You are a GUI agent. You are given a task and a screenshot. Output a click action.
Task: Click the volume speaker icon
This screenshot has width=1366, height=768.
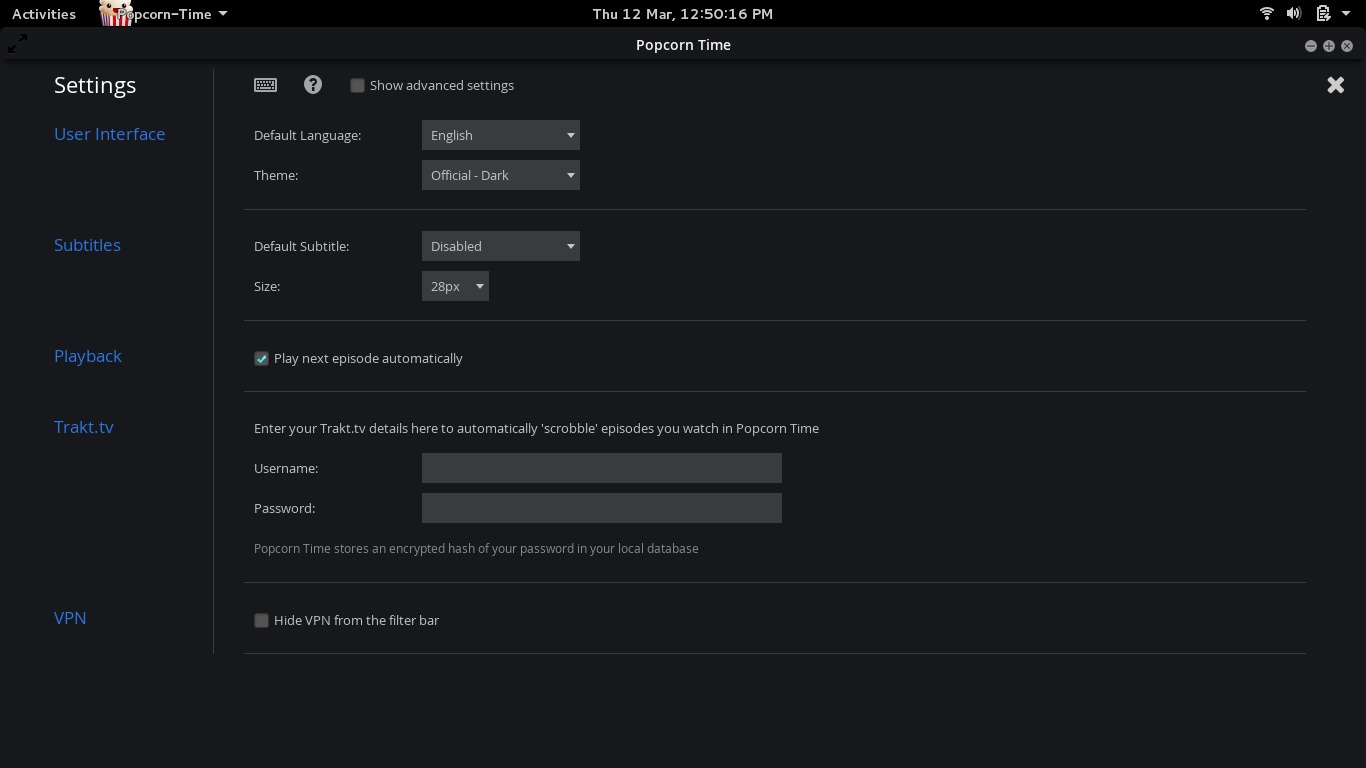[1294, 14]
